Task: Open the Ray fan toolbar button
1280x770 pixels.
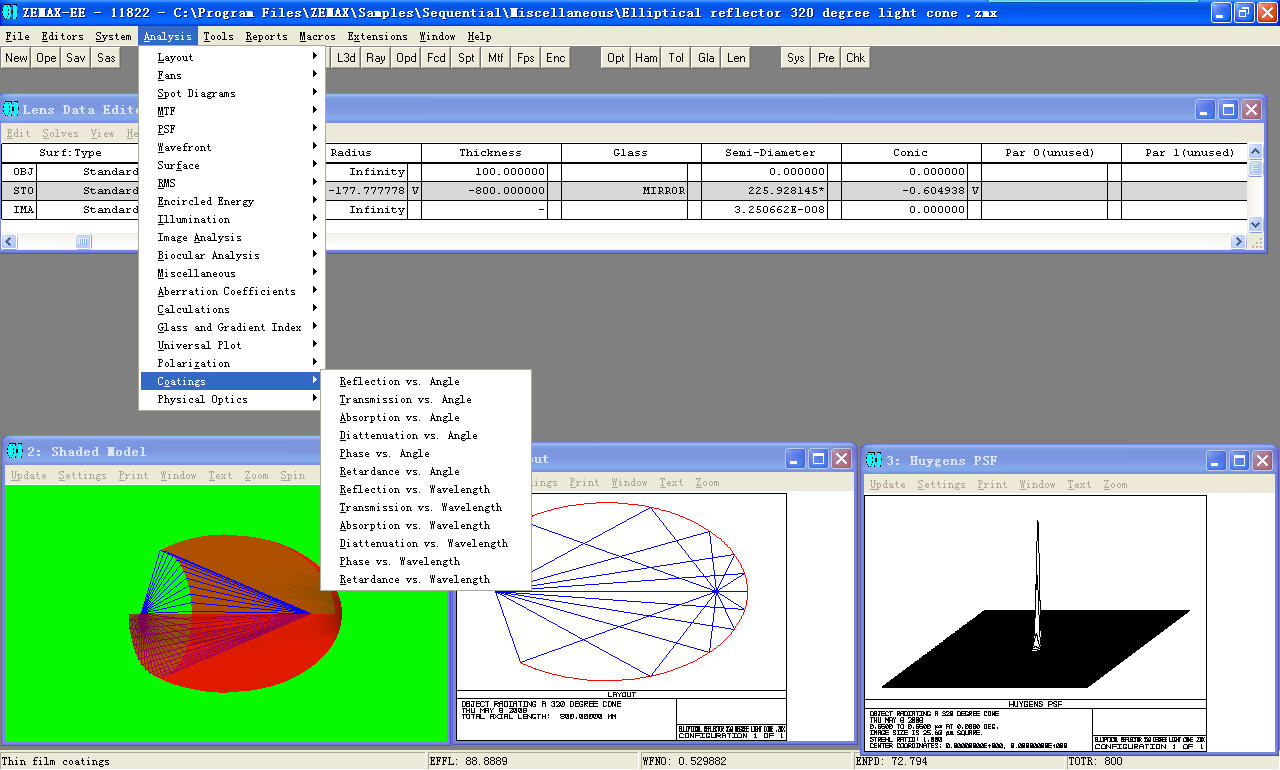Action: [376, 58]
